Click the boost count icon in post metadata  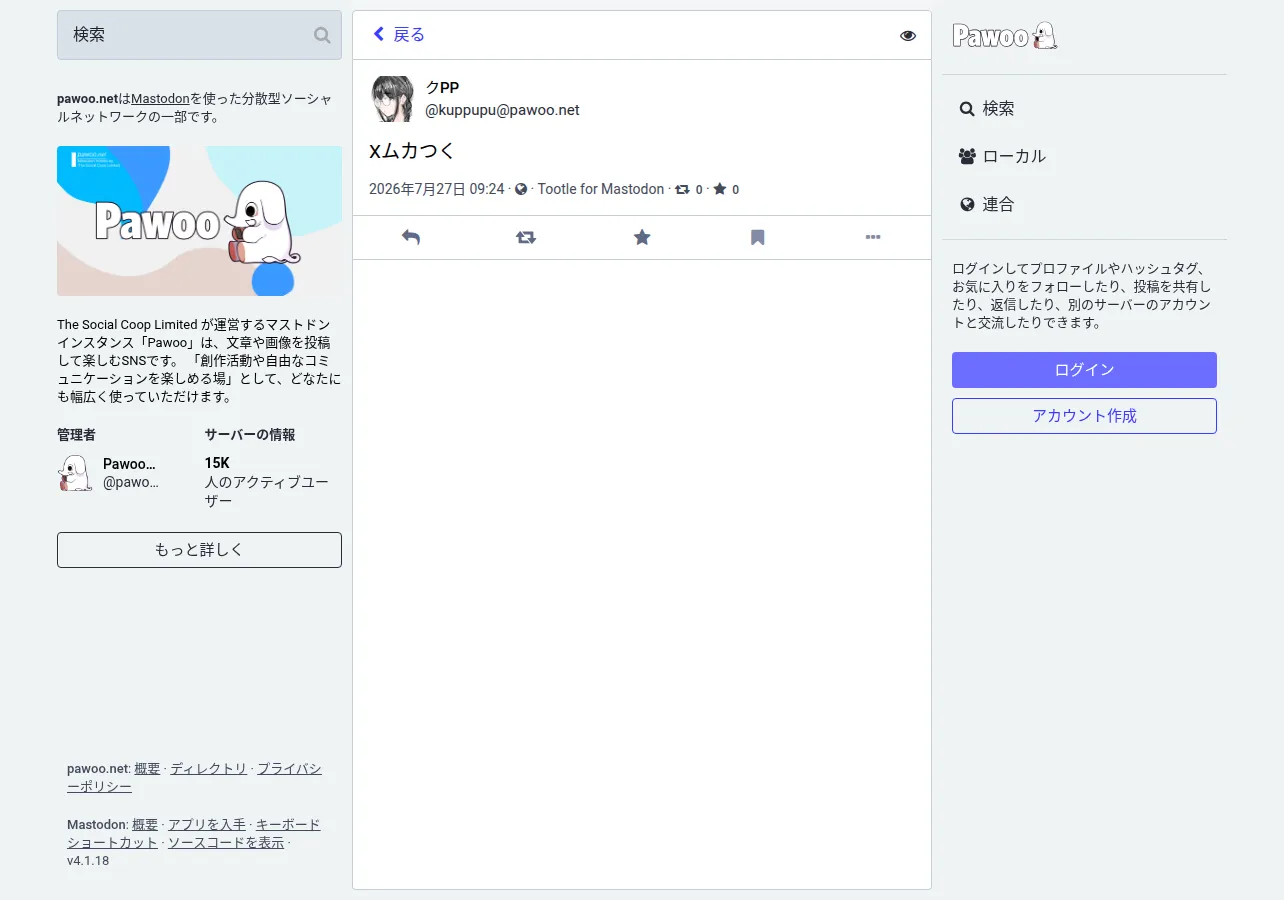pos(682,189)
